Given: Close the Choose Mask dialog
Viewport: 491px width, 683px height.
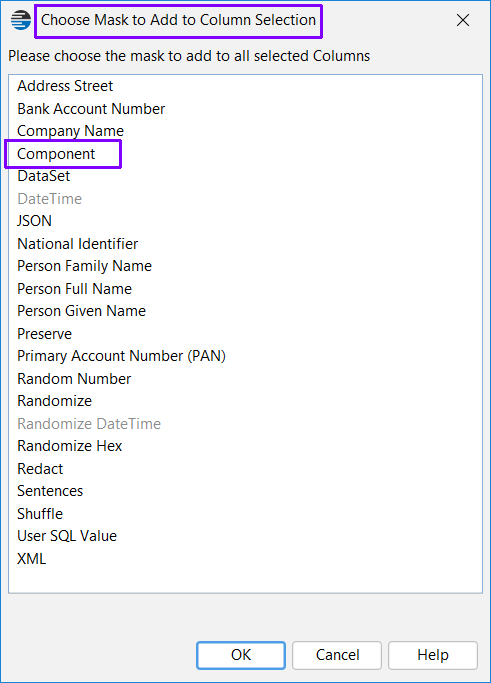Looking at the screenshot, I should point(463,20).
